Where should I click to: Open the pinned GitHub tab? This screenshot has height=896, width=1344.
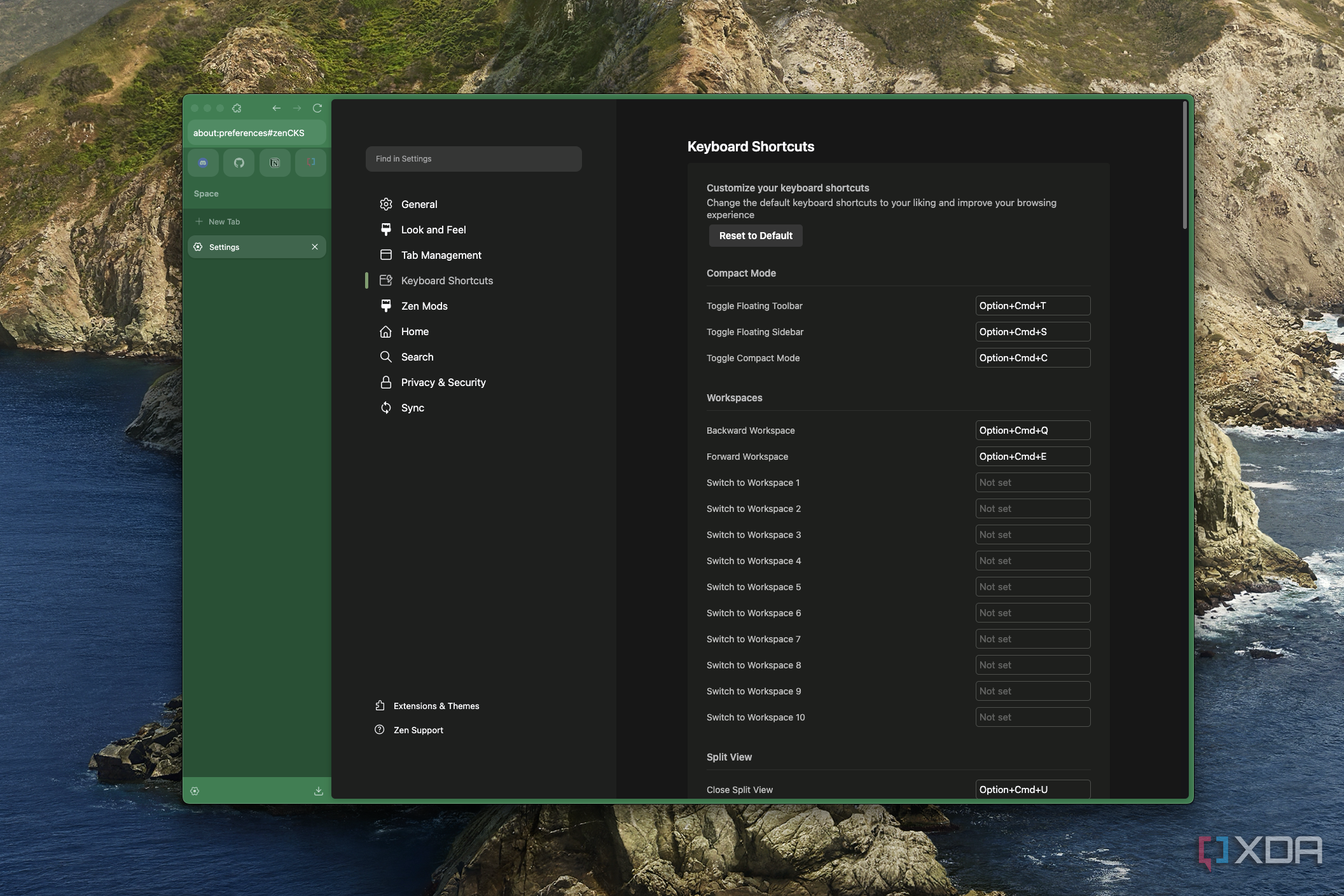239,163
